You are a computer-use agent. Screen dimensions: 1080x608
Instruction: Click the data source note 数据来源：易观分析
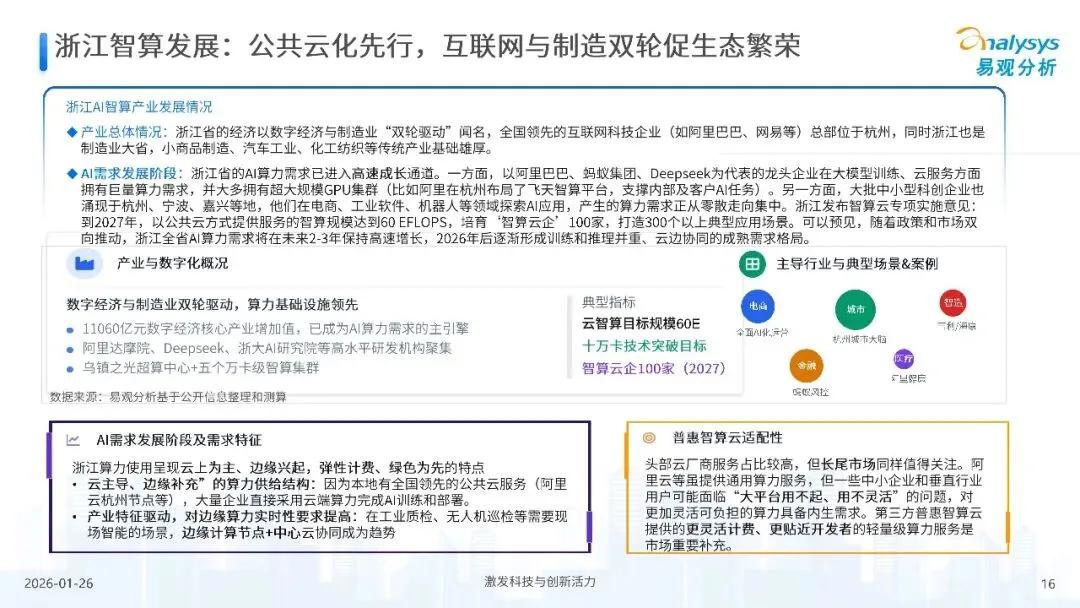pos(168,397)
